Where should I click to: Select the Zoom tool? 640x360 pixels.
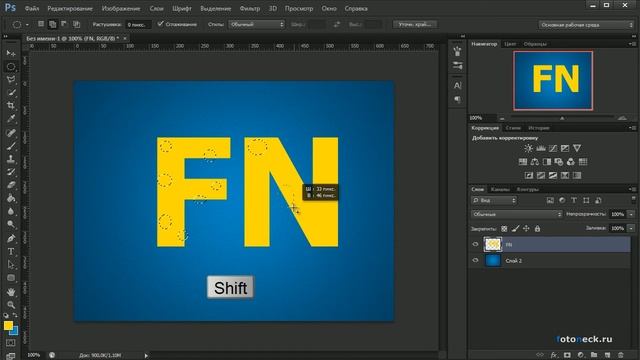pyautogui.click(x=11, y=304)
